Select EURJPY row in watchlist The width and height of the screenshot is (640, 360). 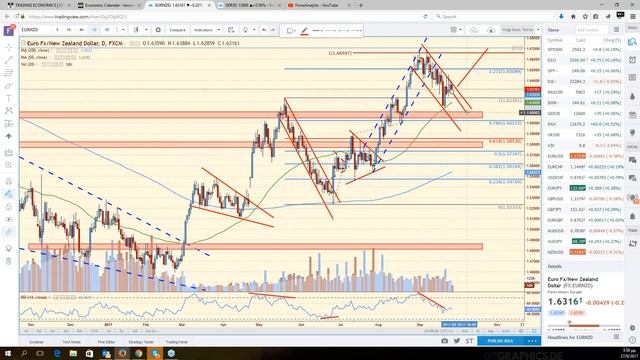[584, 188]
